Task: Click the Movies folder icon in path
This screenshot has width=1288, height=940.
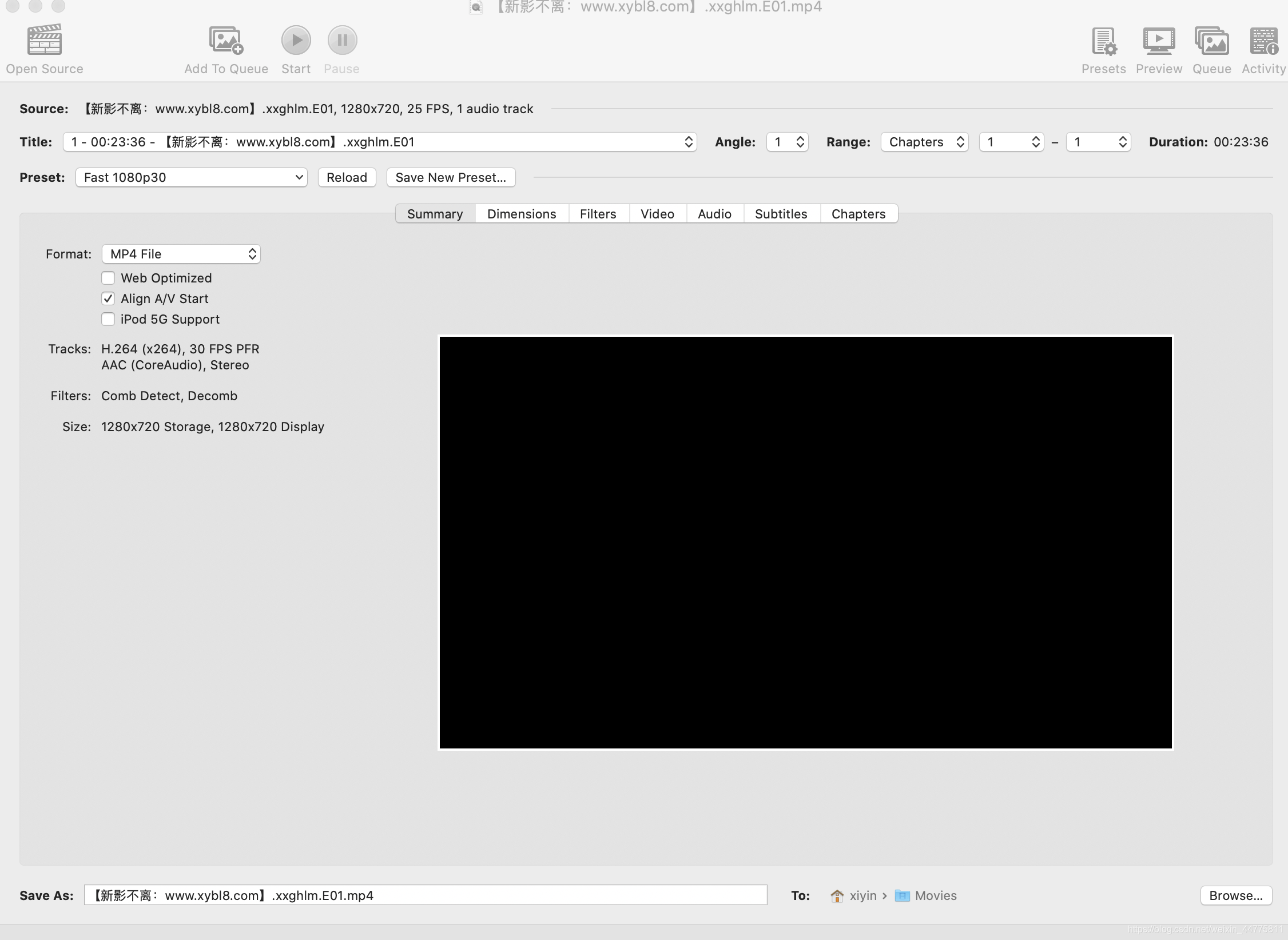Action: point(902,895)
